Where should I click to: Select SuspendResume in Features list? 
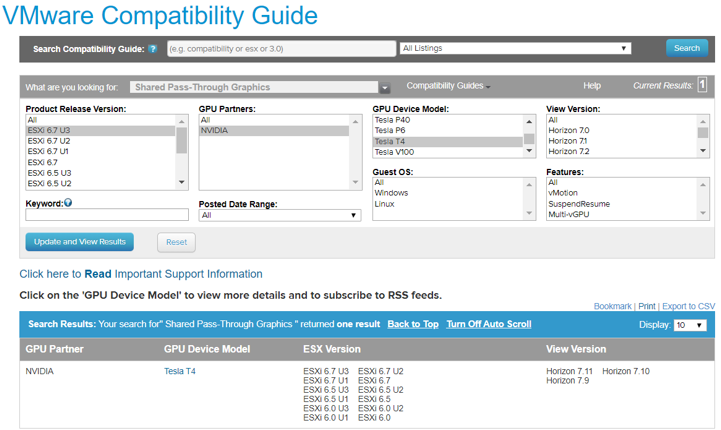[x=622, y=204]
